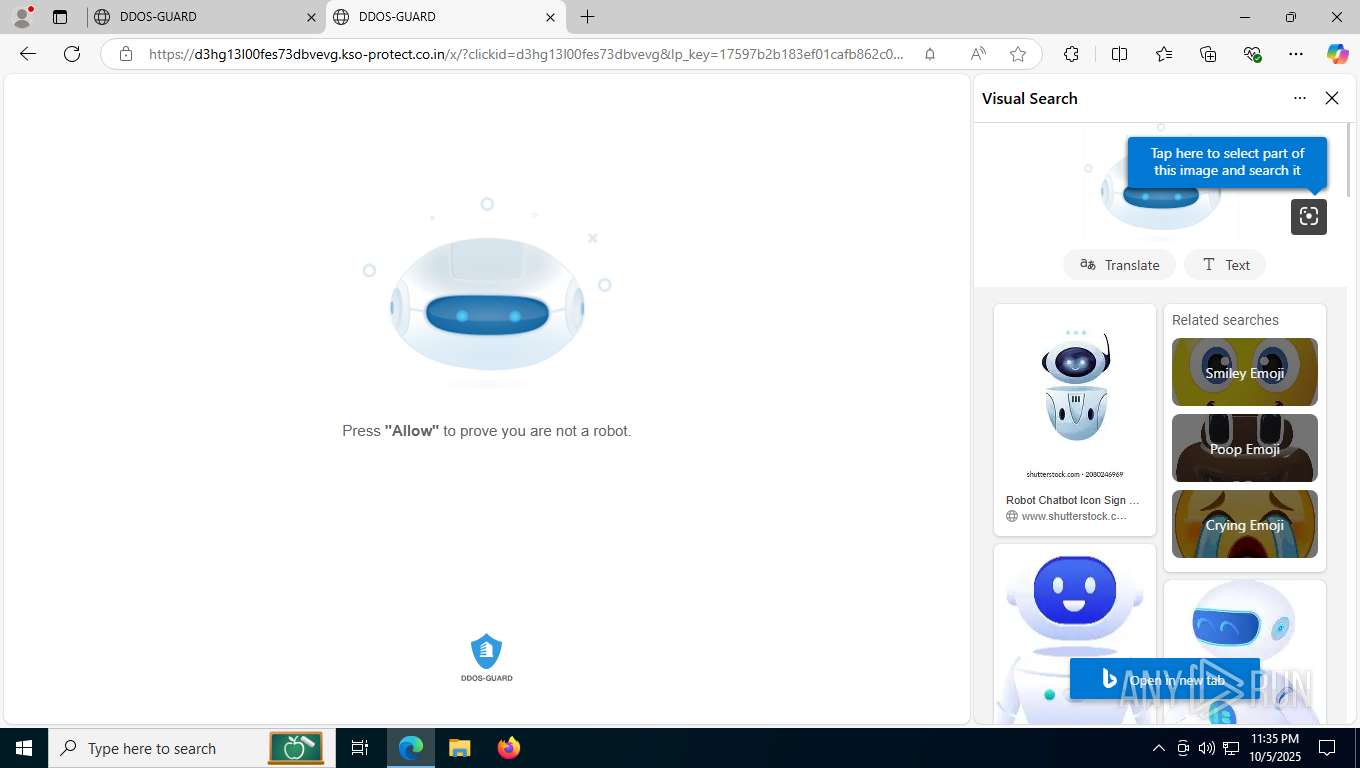The width and height of the screenshot is (1360, 768).
Task: Open the tab actions menu icon
Action: (60, 17)
